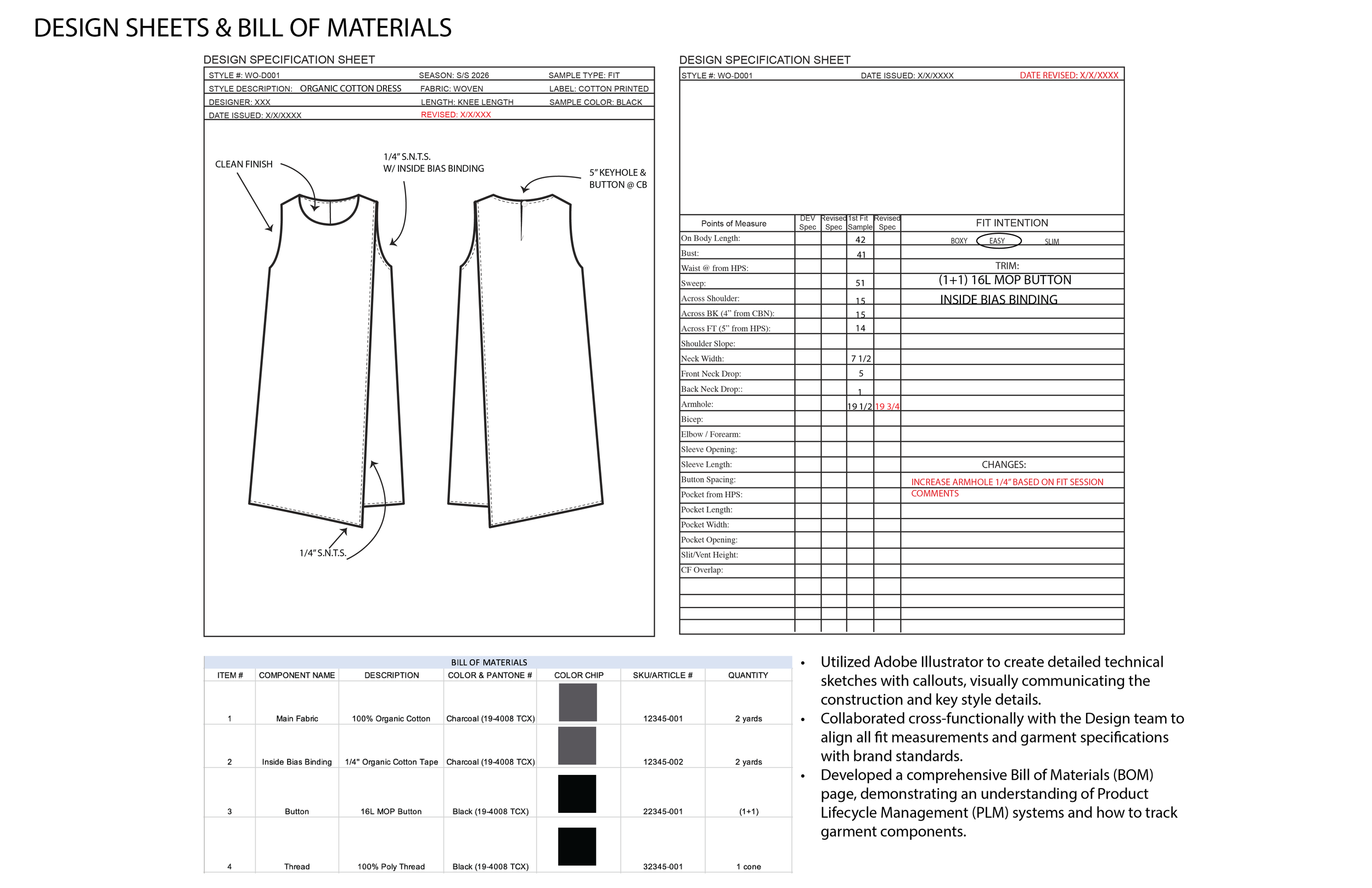Select the black color chip for Button
This screenshot has height=888, width=1372.
tap(577, 794)
